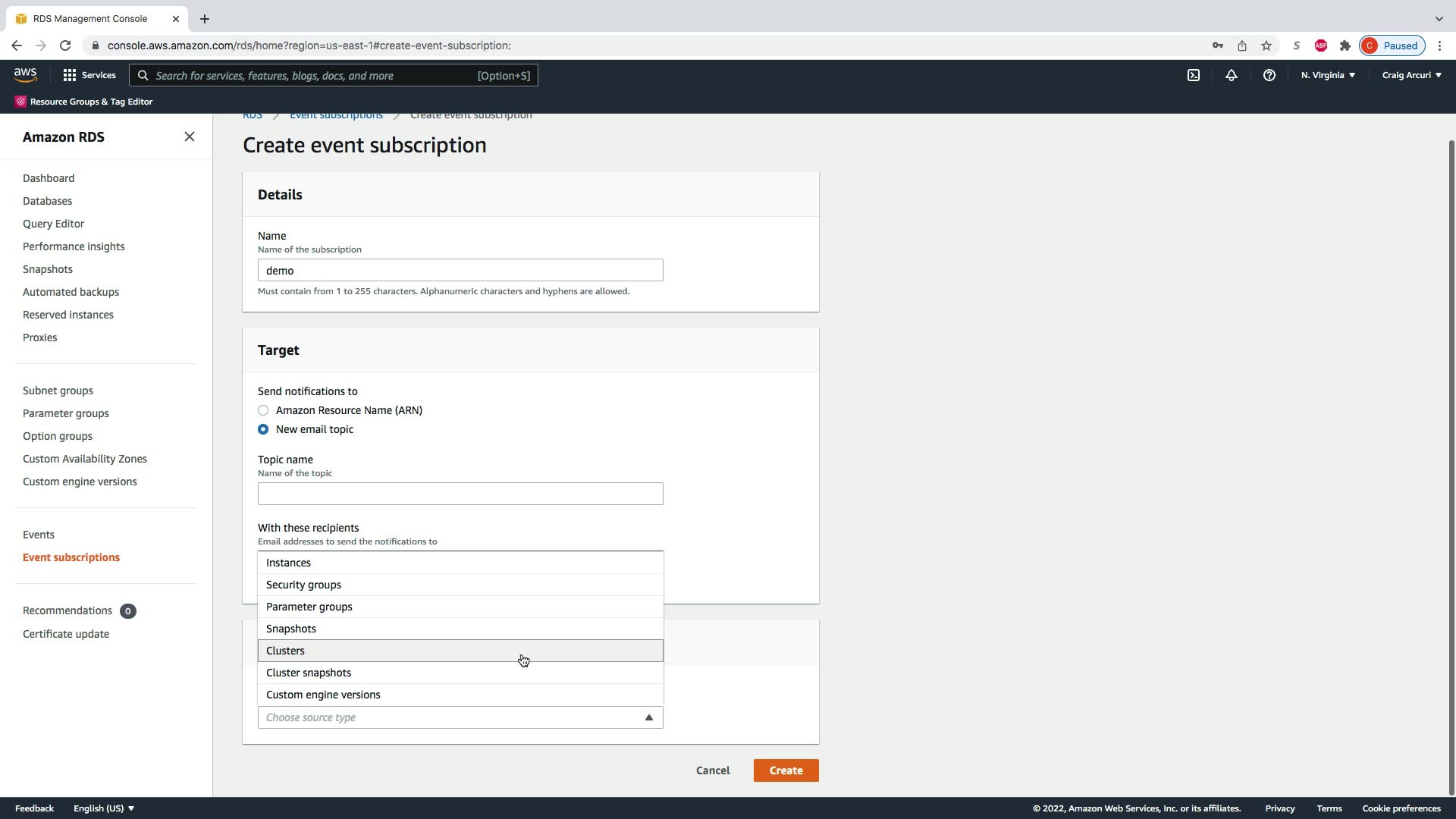Open the Services grid menu
The image size is (1456, 819).
89,75
